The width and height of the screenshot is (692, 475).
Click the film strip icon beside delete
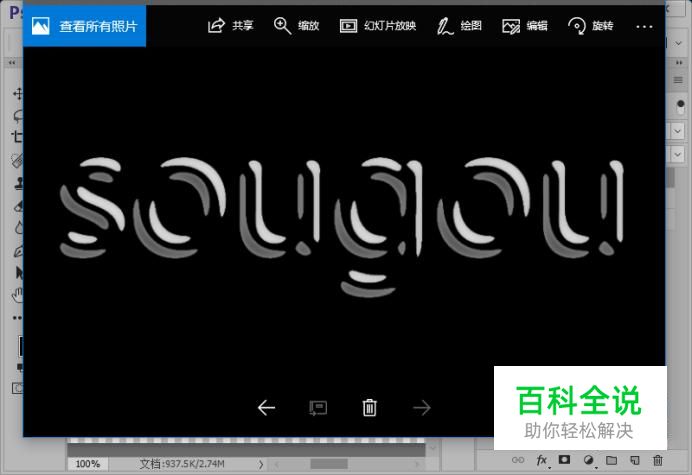point(318,408)
